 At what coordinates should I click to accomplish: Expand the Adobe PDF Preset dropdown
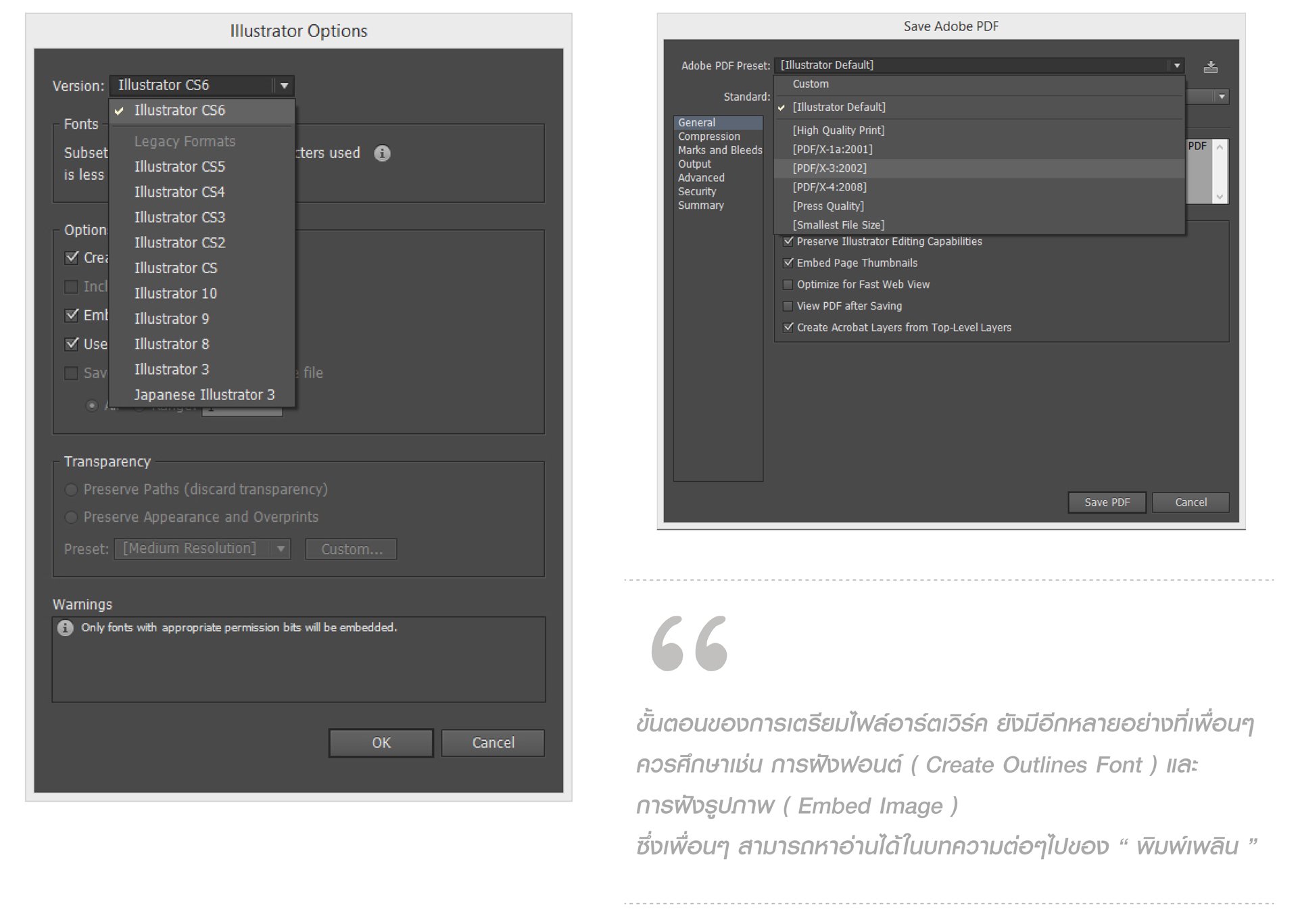pyautogui.click(x=1176, y=66)
